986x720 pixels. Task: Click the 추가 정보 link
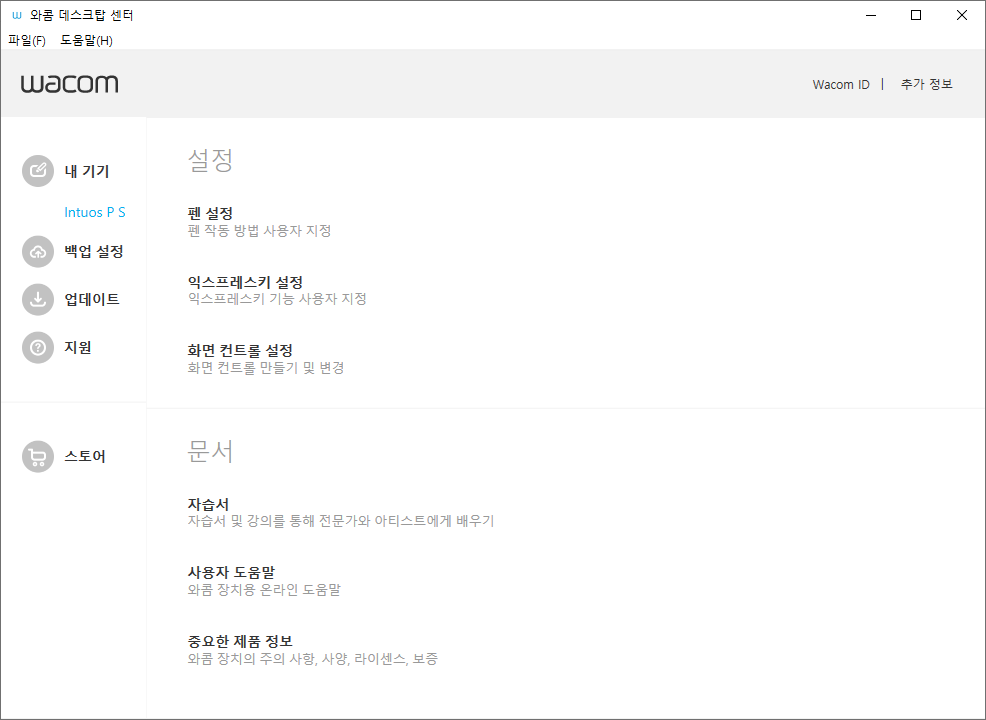[x=926, y=84]
